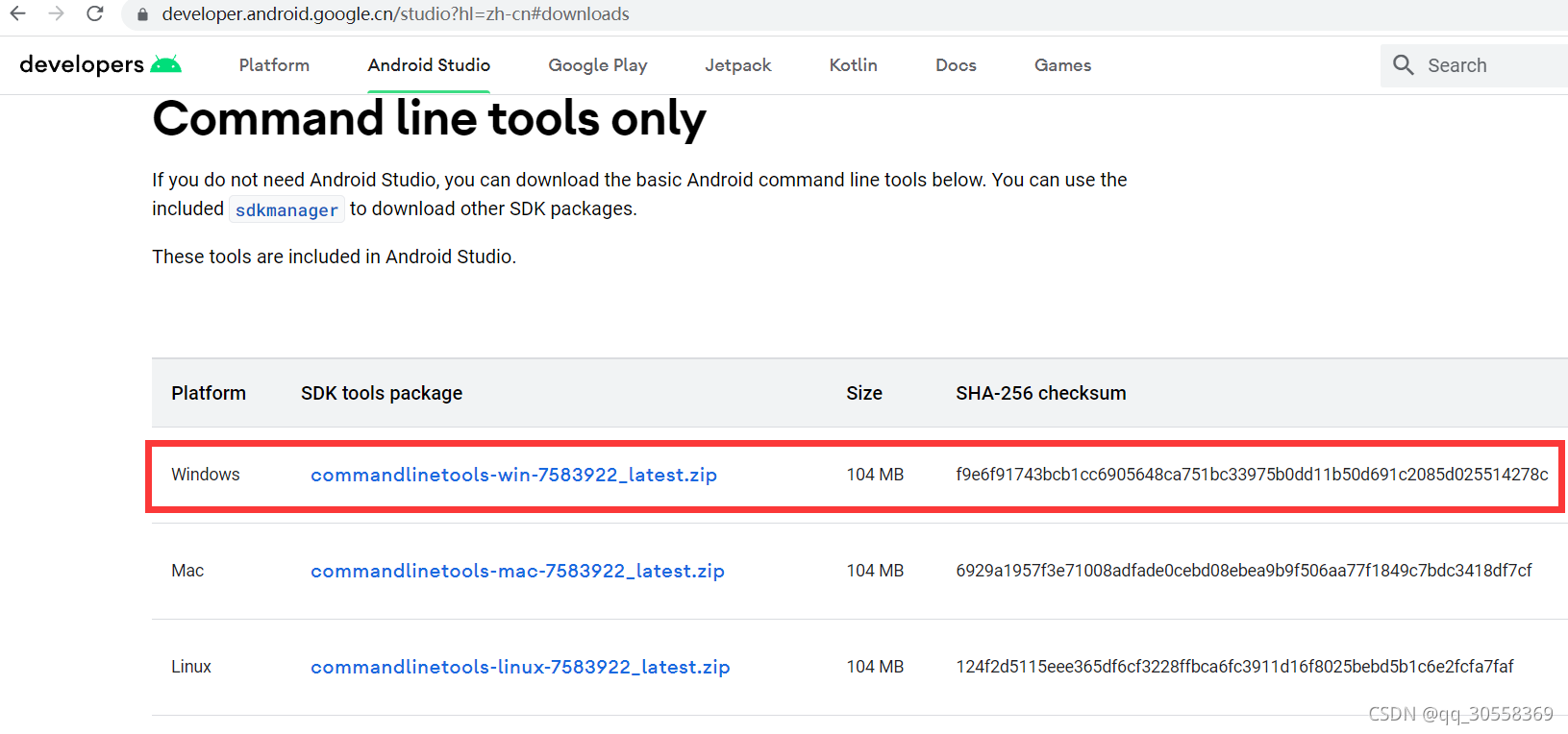Click the Mac platform cell

tap(187, 571)
